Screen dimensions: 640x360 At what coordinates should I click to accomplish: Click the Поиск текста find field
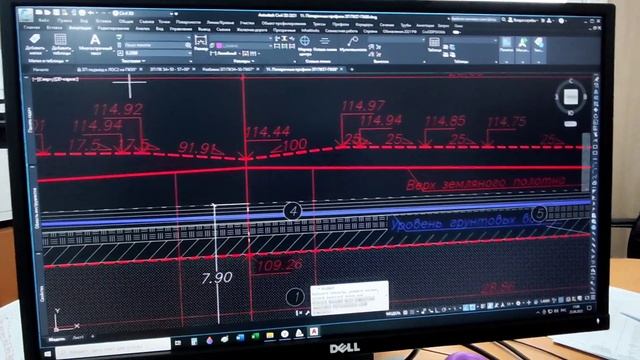pyautogui.click(x=154, y=45)
